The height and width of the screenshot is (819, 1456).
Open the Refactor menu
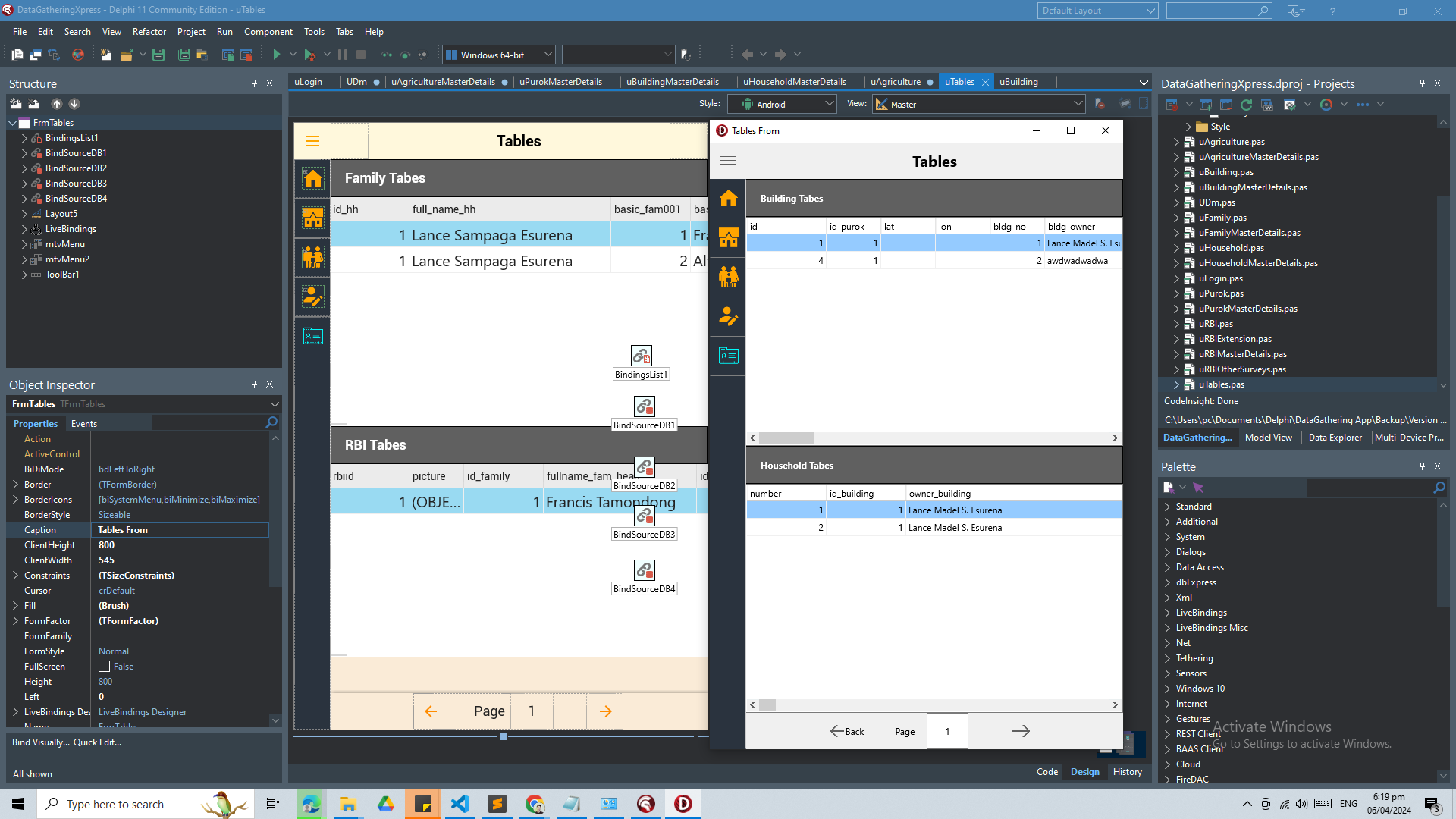click(149, 32)
